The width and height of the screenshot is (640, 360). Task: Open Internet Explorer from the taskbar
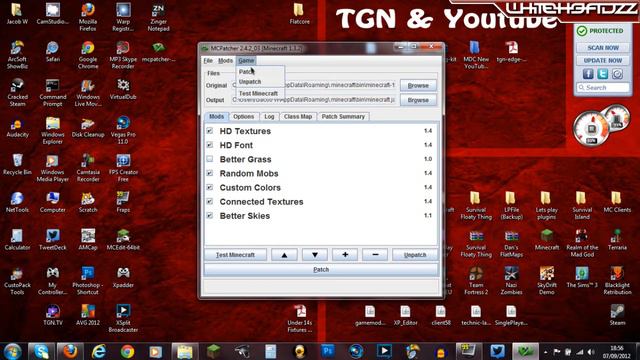click(x=99, y=351)
